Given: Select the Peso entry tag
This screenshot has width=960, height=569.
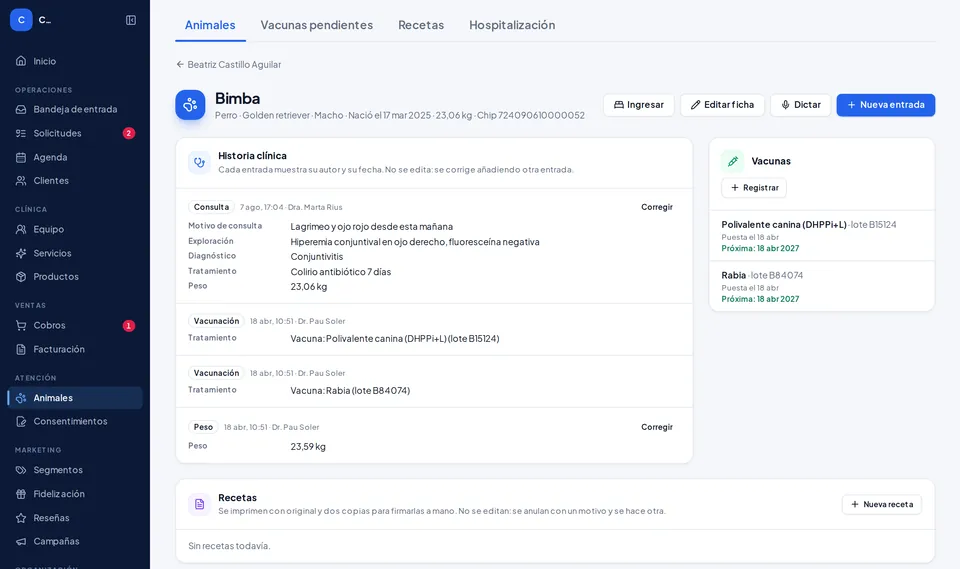Looking at the screenshot, I should (x=203, y=427).
